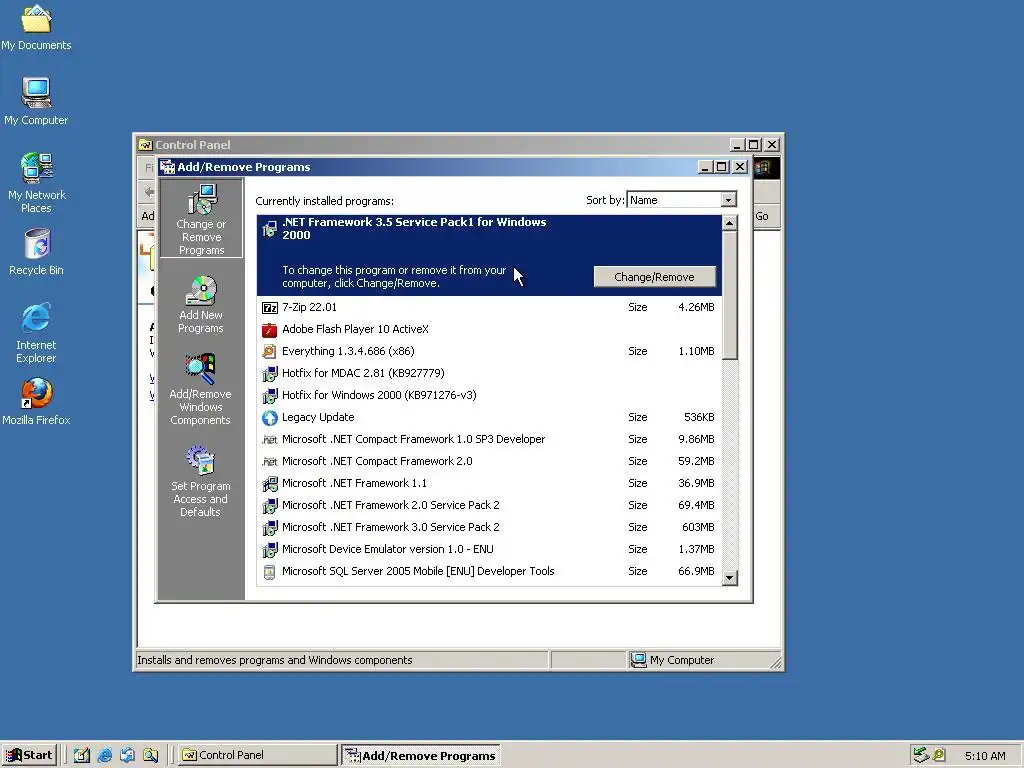This screenshot has width=1024, height=768.
Task: Click the Change/Remove button
Action: click(x=654, y=277)
